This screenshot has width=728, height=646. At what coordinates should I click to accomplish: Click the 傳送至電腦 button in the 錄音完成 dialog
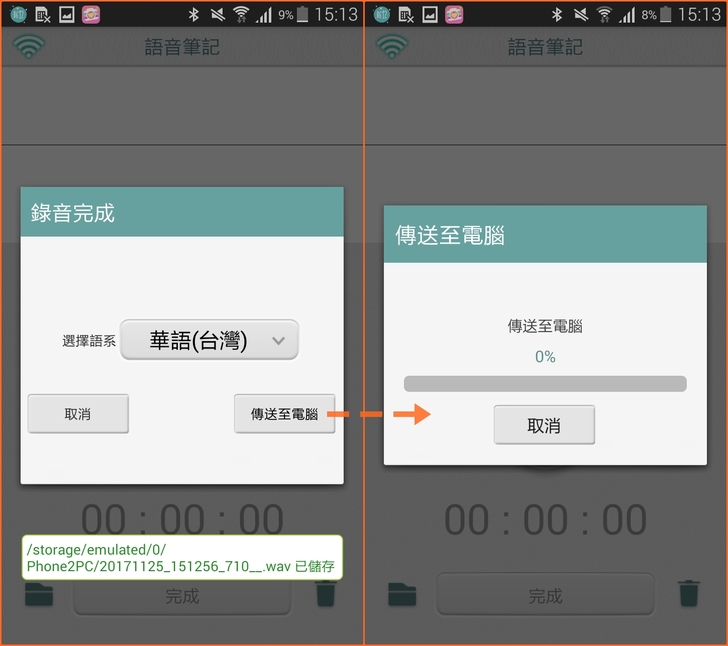[x=285, y=414]
